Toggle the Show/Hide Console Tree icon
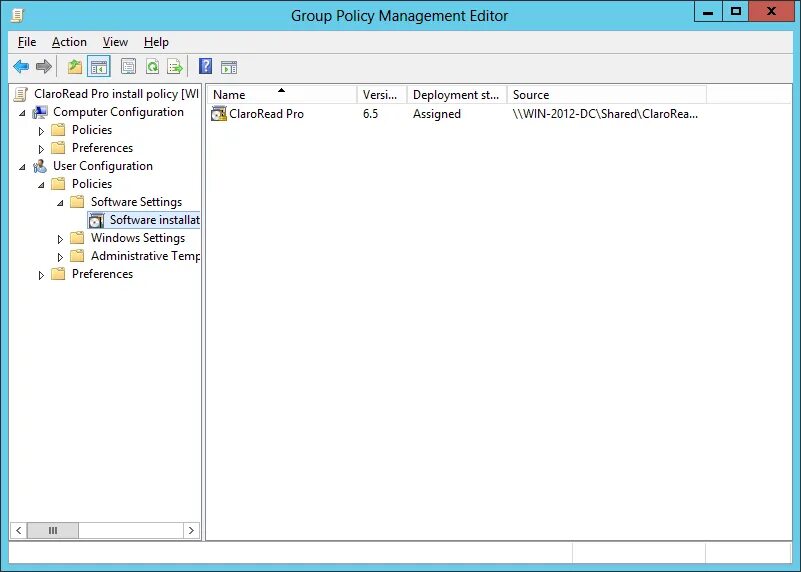Image resolution: width=801 pixels, height=572 pixels. click(99, 66)
